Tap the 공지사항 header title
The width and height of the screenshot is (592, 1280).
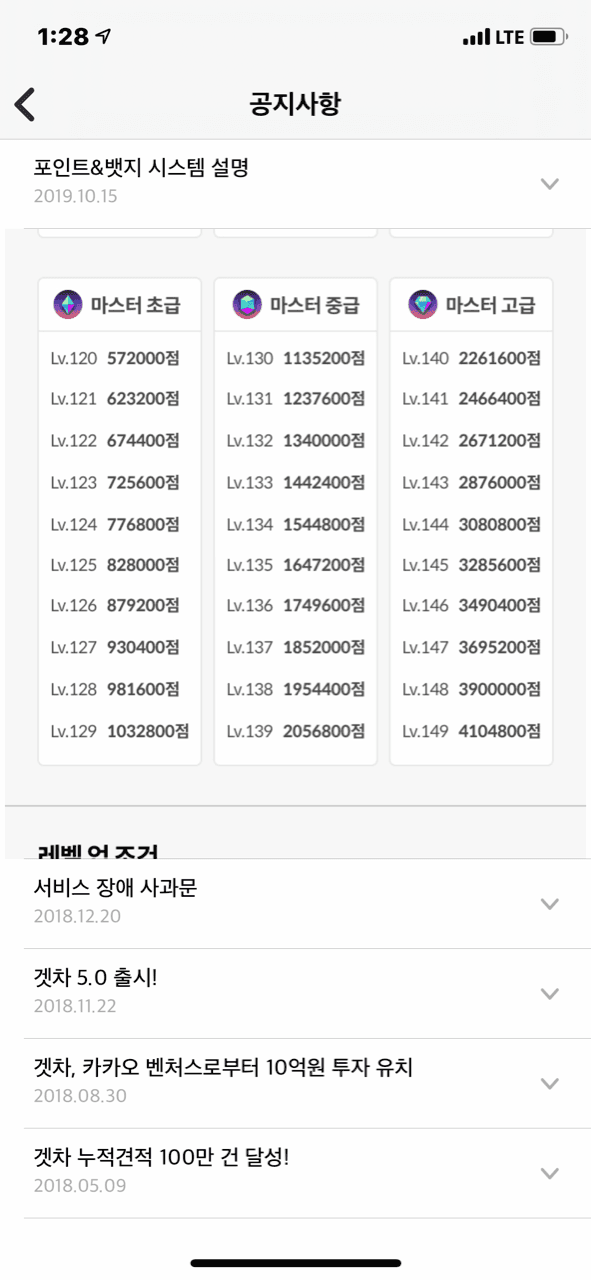point(296,103)
